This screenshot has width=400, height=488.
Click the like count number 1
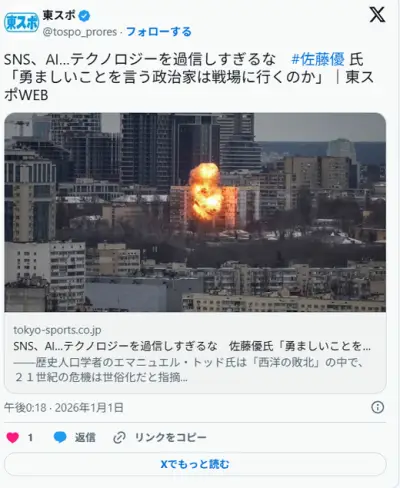click(x=30, y=437)
